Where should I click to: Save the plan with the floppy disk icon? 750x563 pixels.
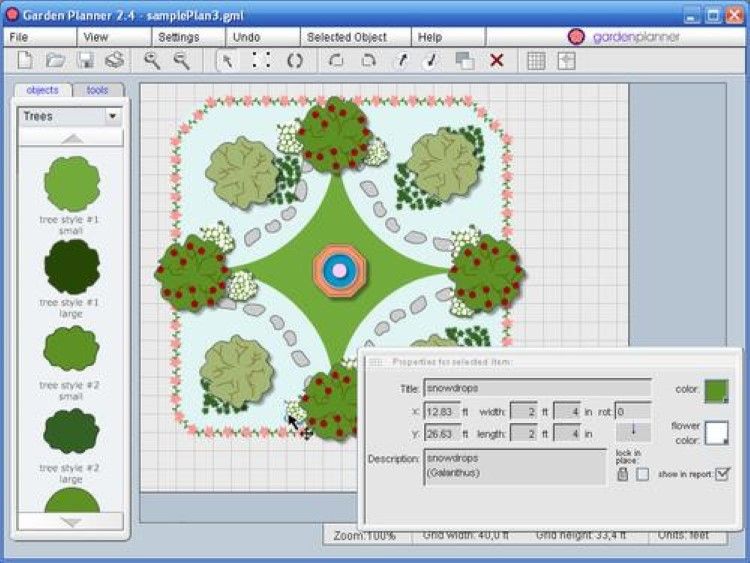click(x=85, y=60)
